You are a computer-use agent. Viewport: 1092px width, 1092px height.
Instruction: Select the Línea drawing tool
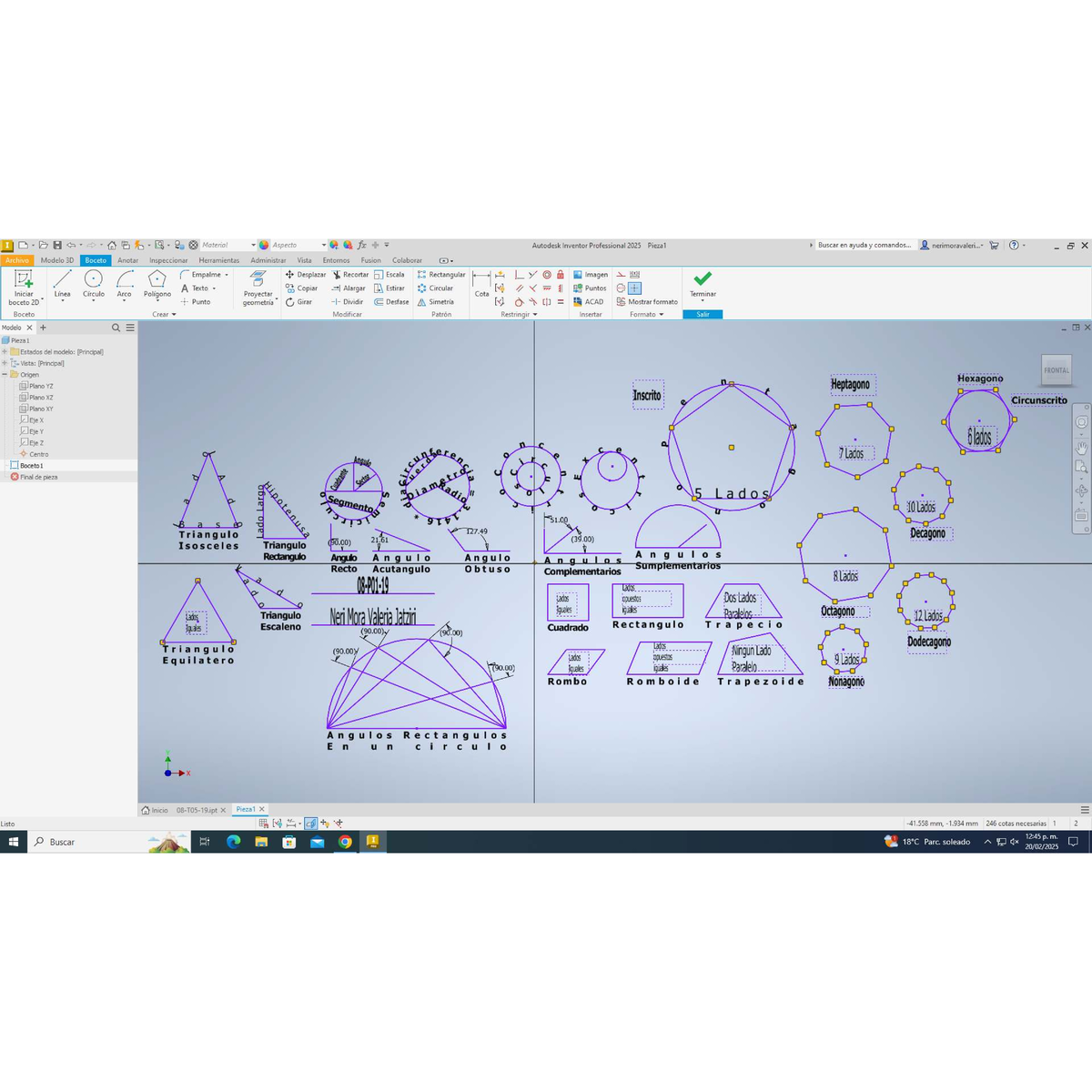(62, 285)
